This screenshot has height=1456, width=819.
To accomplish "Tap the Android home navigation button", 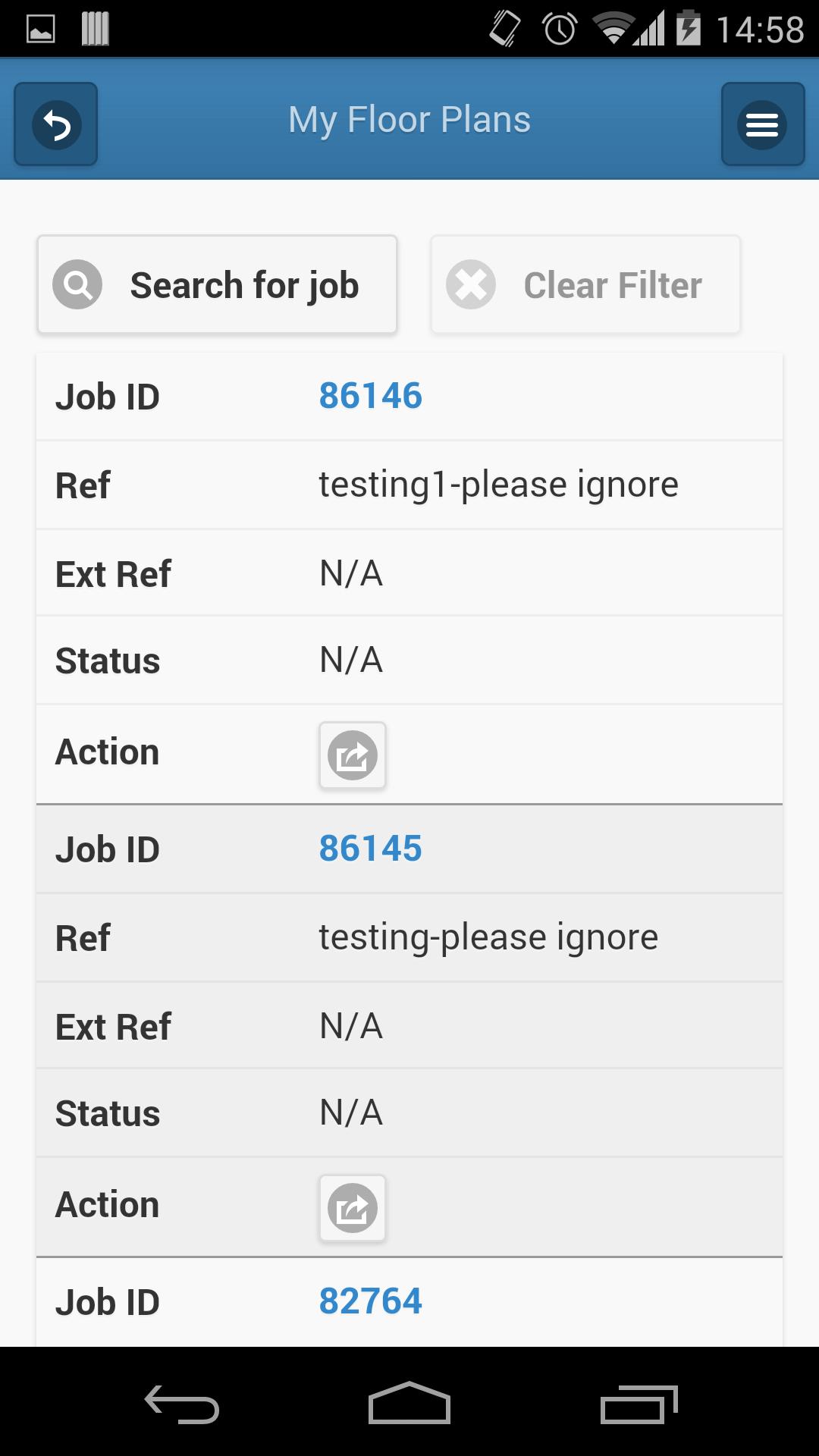I will (x=409, y=1404).
